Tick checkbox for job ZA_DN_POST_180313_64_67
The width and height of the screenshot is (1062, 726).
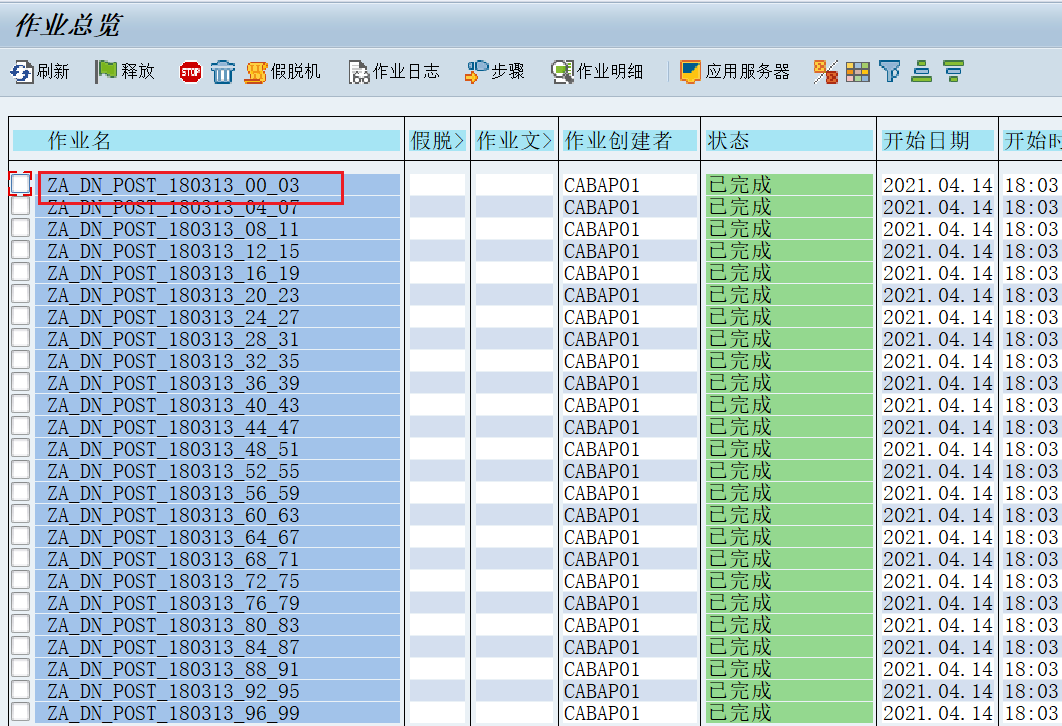[20, 536]
